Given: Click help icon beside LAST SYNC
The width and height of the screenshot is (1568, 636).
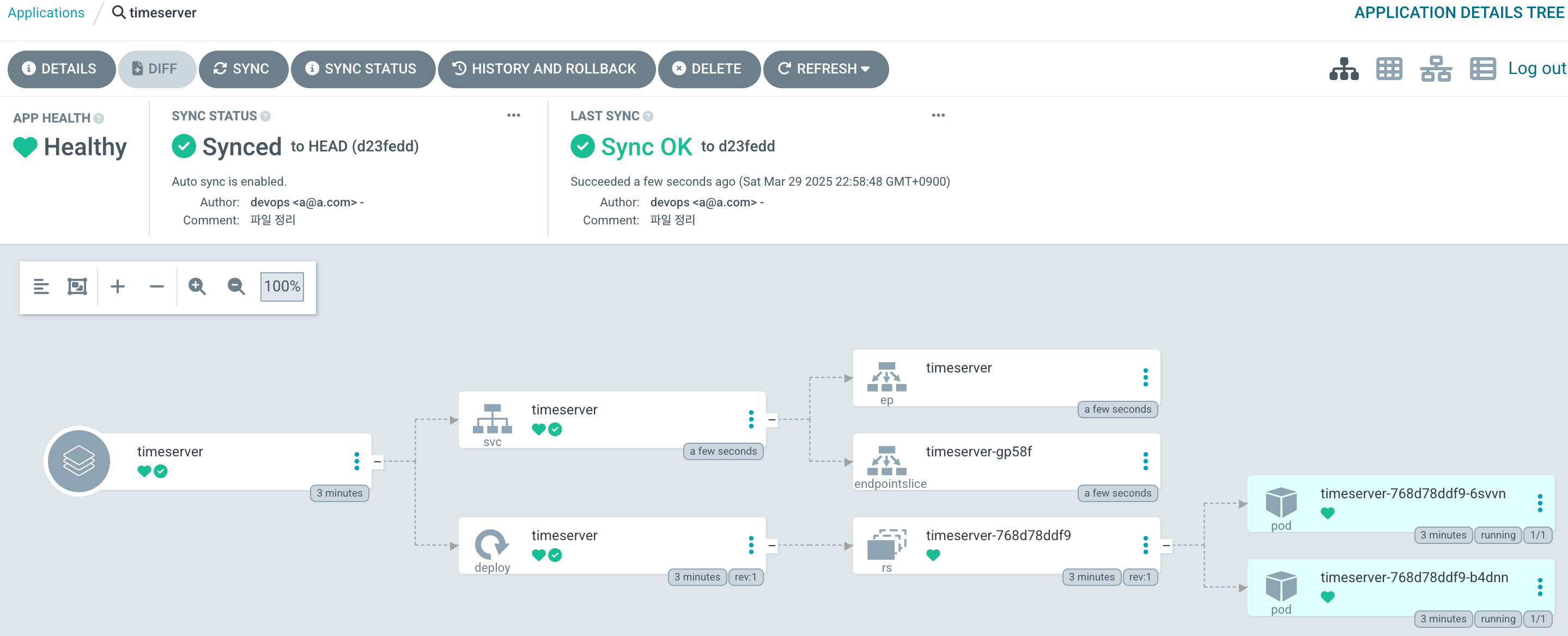Looking at the screenshot, I should click(x=648, y=115).
